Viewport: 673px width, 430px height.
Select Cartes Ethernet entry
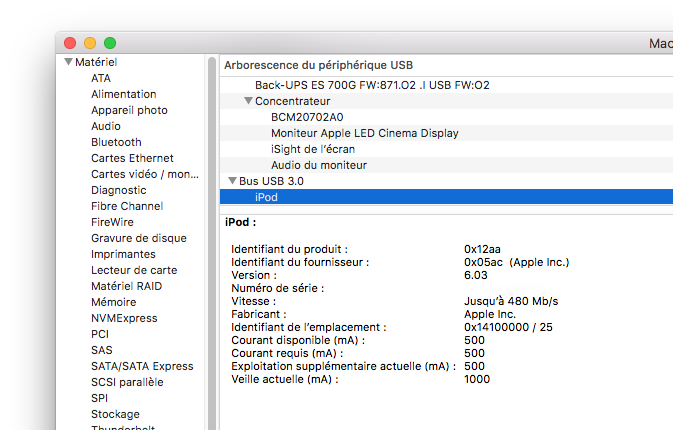pos(132,158)
